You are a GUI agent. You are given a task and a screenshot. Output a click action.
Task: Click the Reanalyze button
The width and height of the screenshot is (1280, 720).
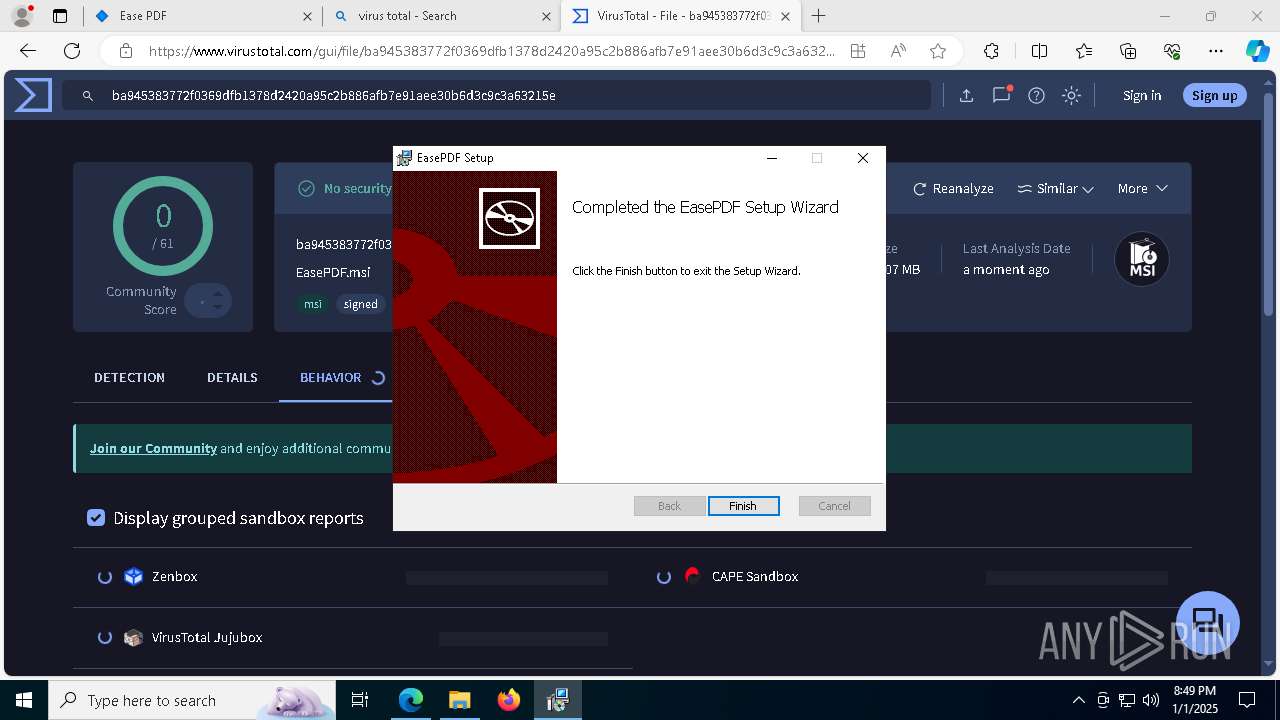tap(953, 189)
